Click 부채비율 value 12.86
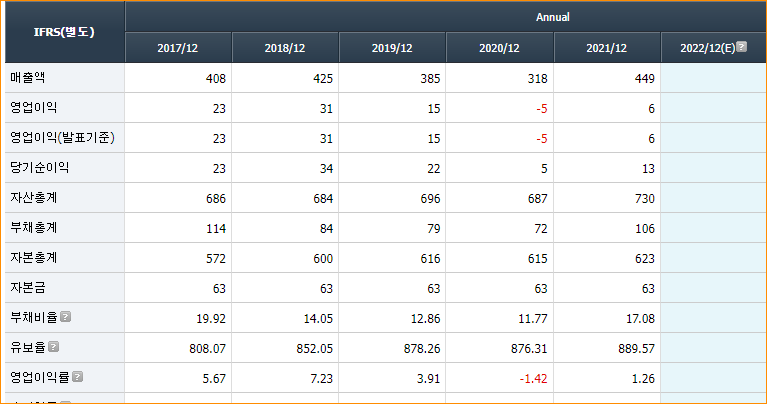The height and width of the screenshot is (404, 767). (x=426, y=319)
